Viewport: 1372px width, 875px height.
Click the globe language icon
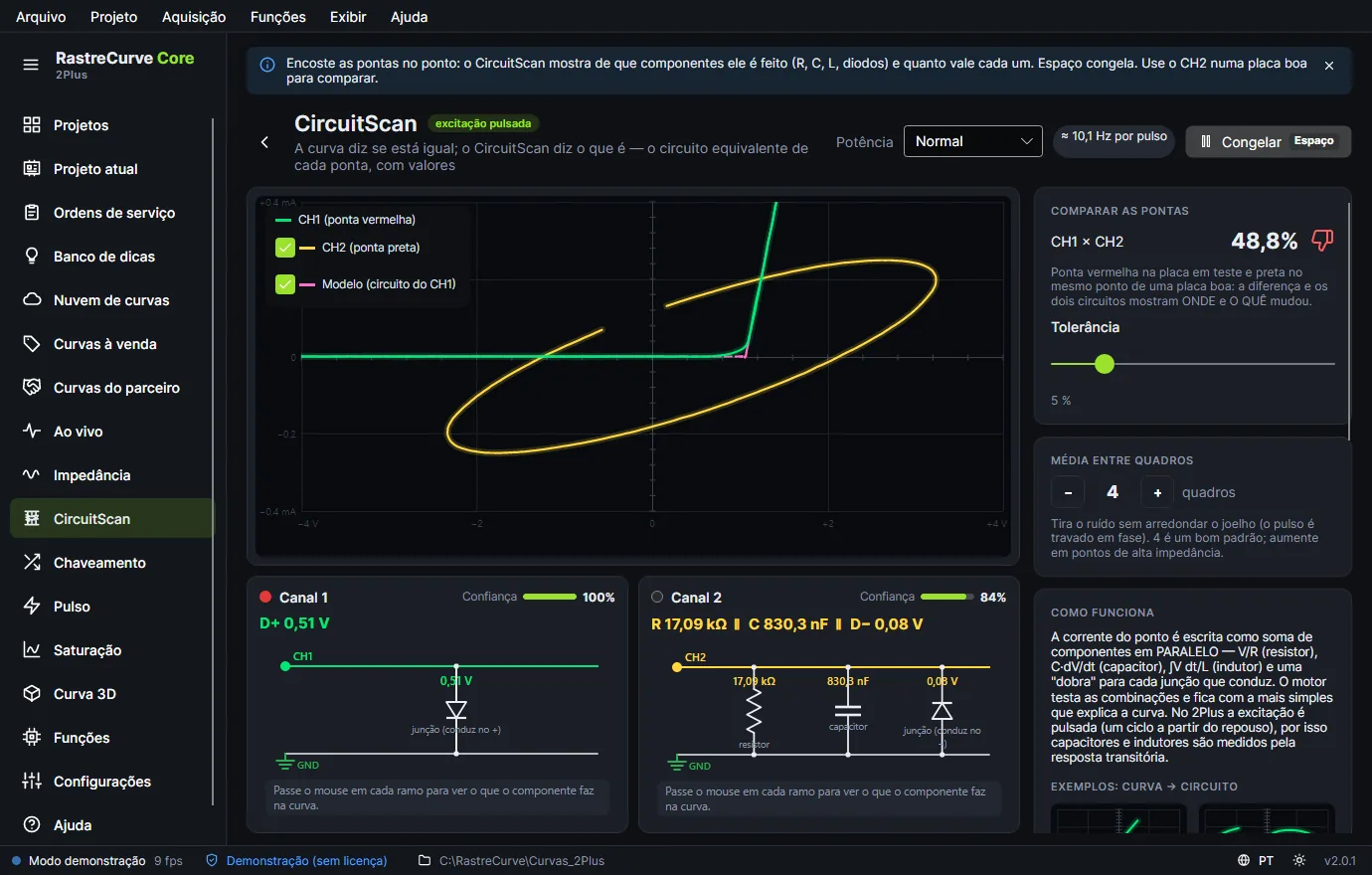pyautogui.click(x=1244, y=860)
